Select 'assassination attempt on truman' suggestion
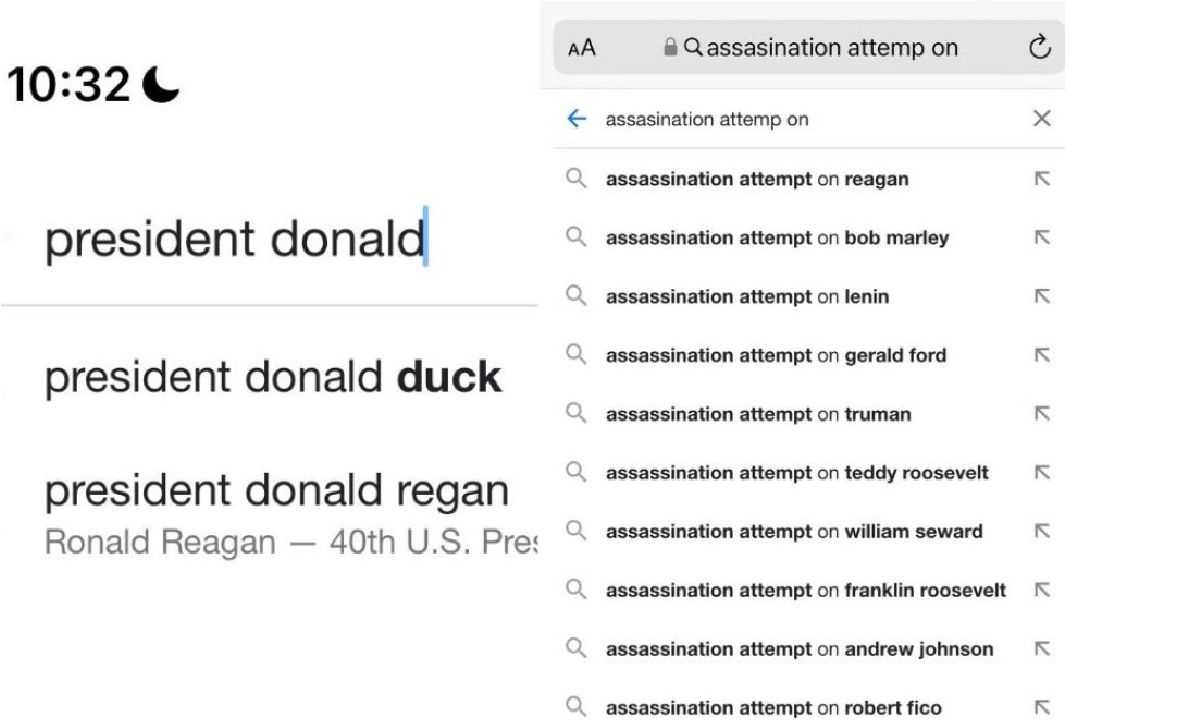Screen dimensions: 1200x722 pos(758,414)
